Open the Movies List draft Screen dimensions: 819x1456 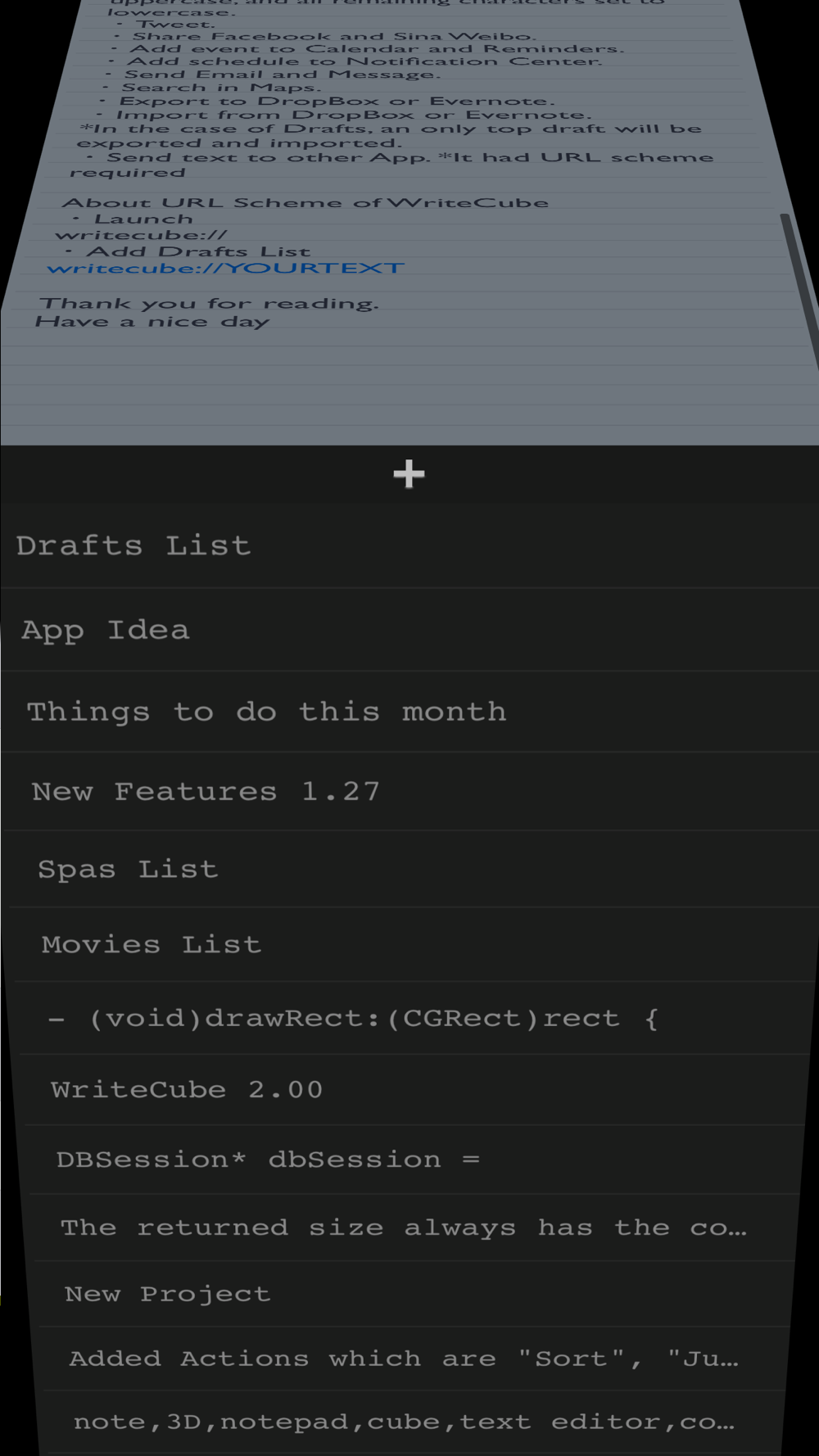[152, 944]
